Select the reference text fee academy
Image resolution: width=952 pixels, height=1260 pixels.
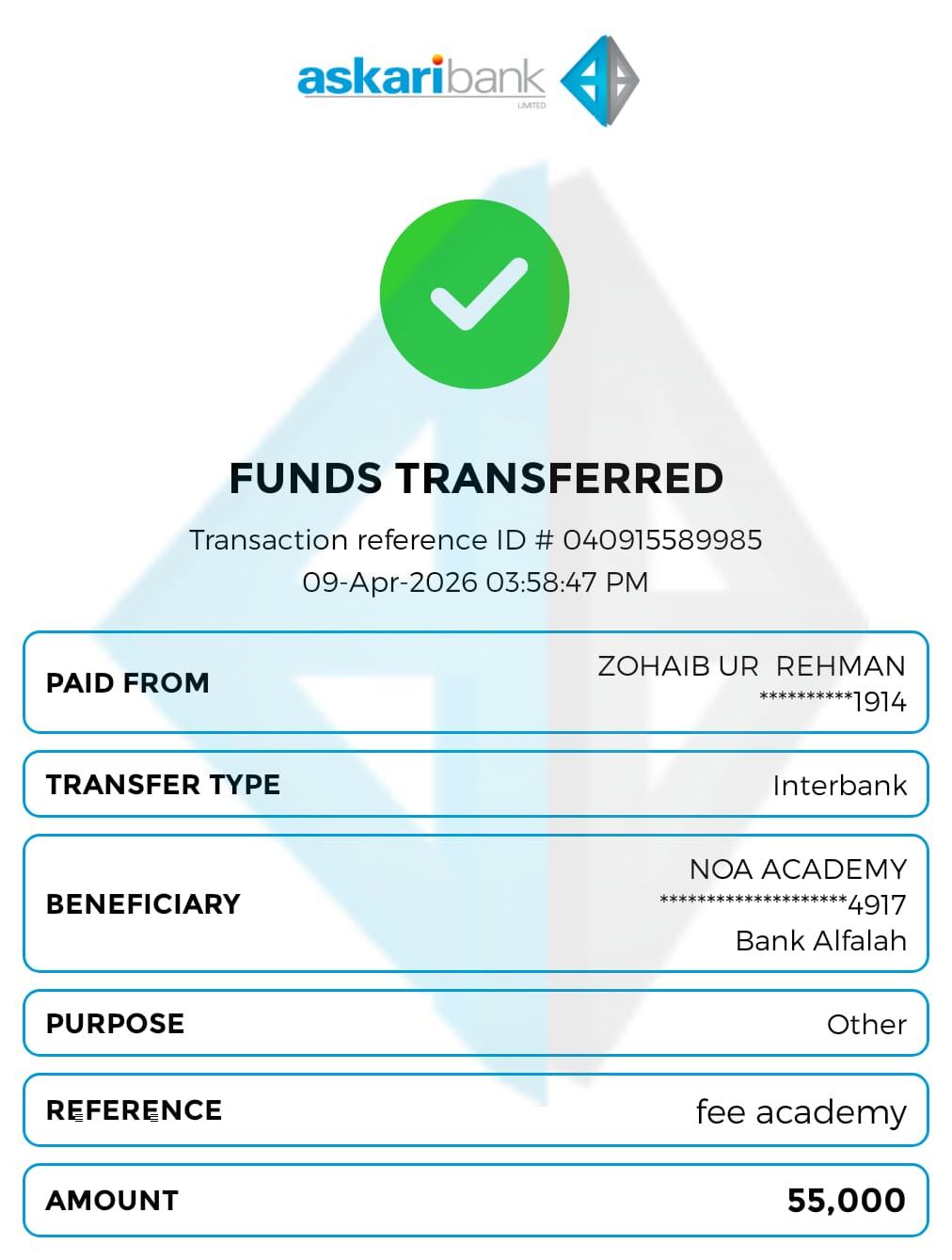pyautogui.click(x=801, y=1112)
